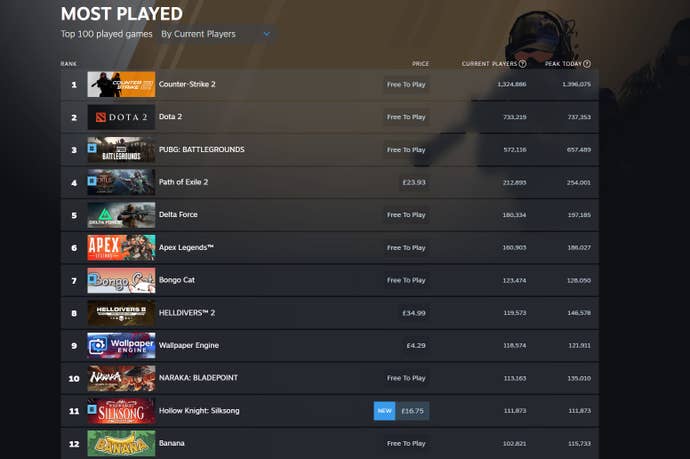Screen dimensions: 690x459
Task: Open the Bongo Cat thumbnail image
Action: coord(121,280)
